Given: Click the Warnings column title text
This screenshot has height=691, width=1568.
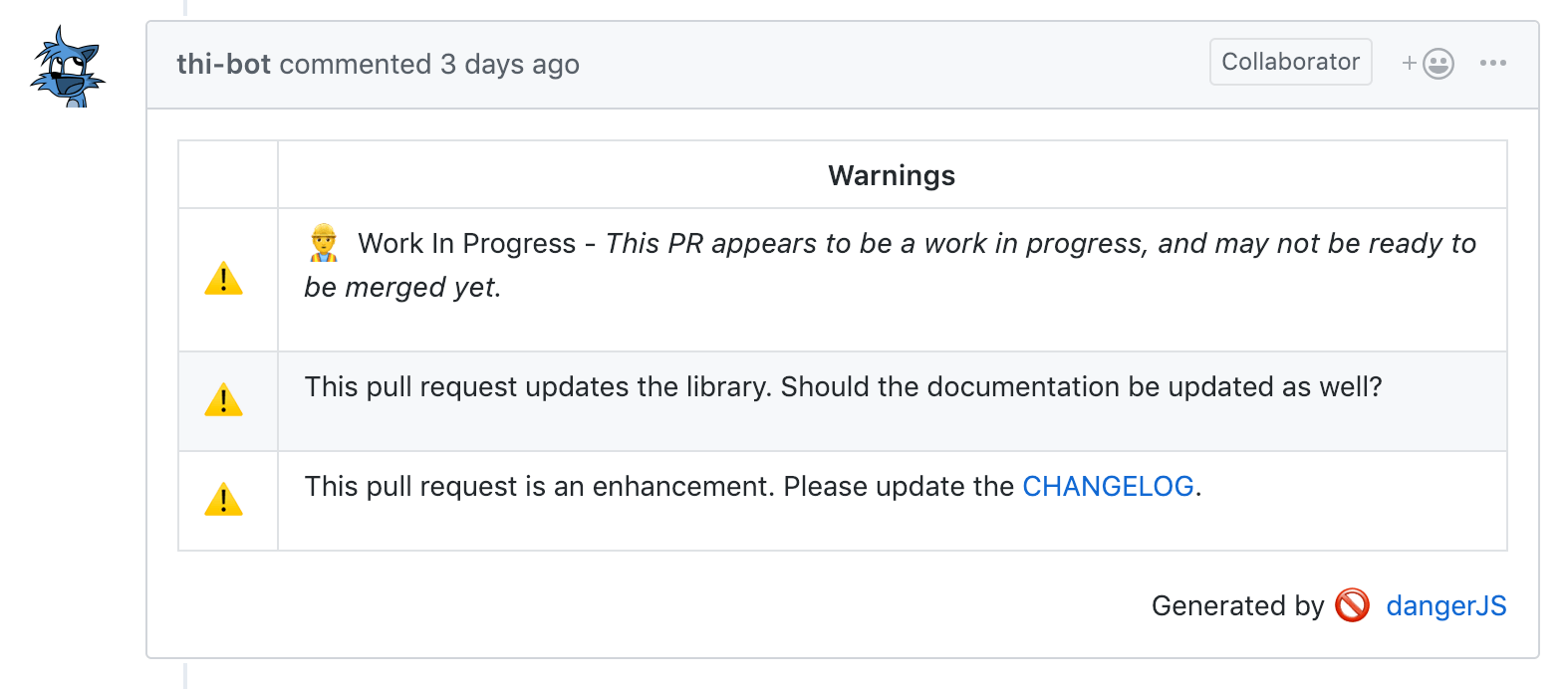Looking at the screenshot, I should tap(891, 174).
